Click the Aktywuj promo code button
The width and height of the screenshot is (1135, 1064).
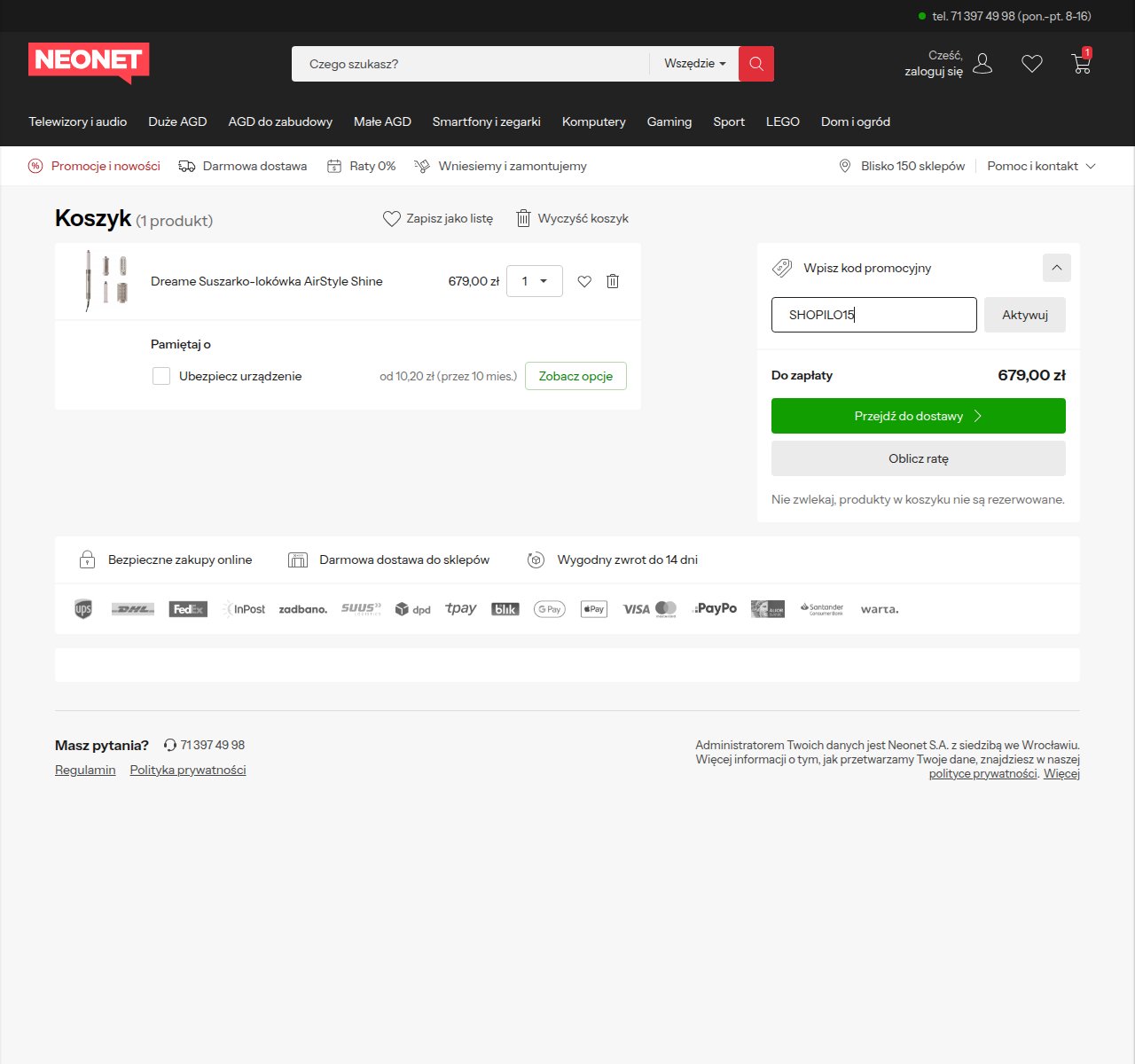1025,315
